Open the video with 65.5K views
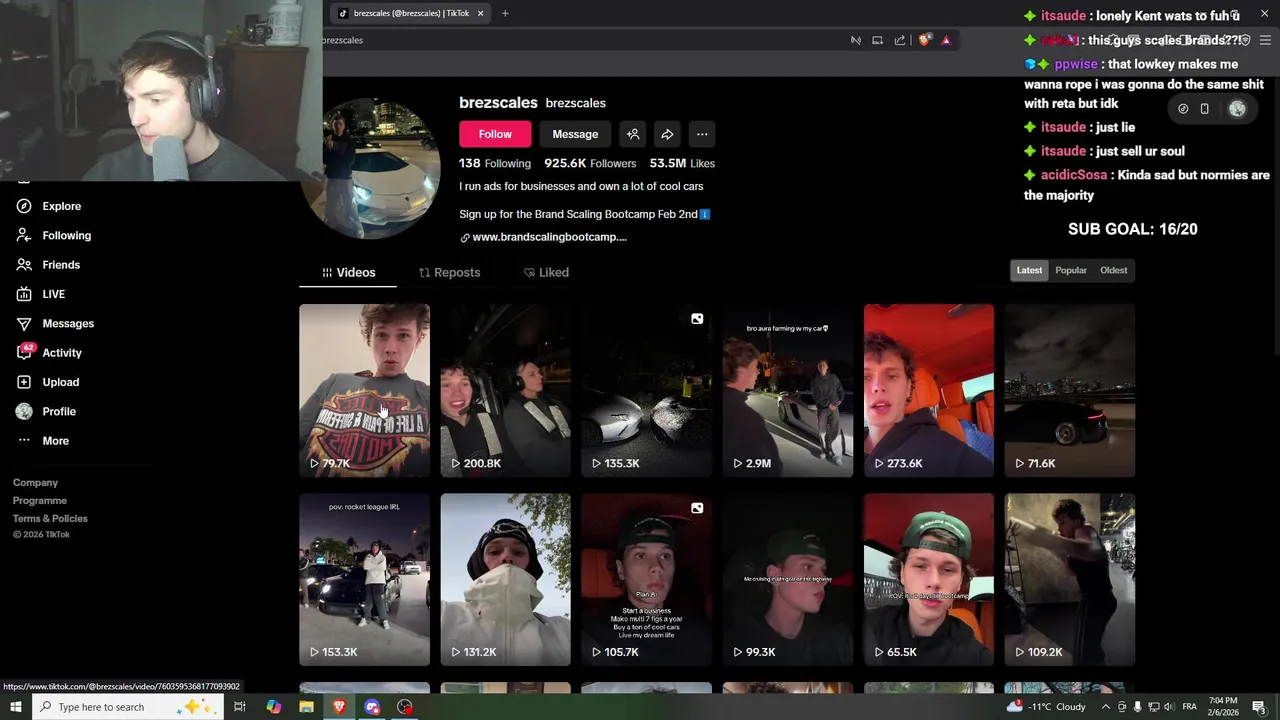This screenshot has height=720, width=1280. point(928,579)
